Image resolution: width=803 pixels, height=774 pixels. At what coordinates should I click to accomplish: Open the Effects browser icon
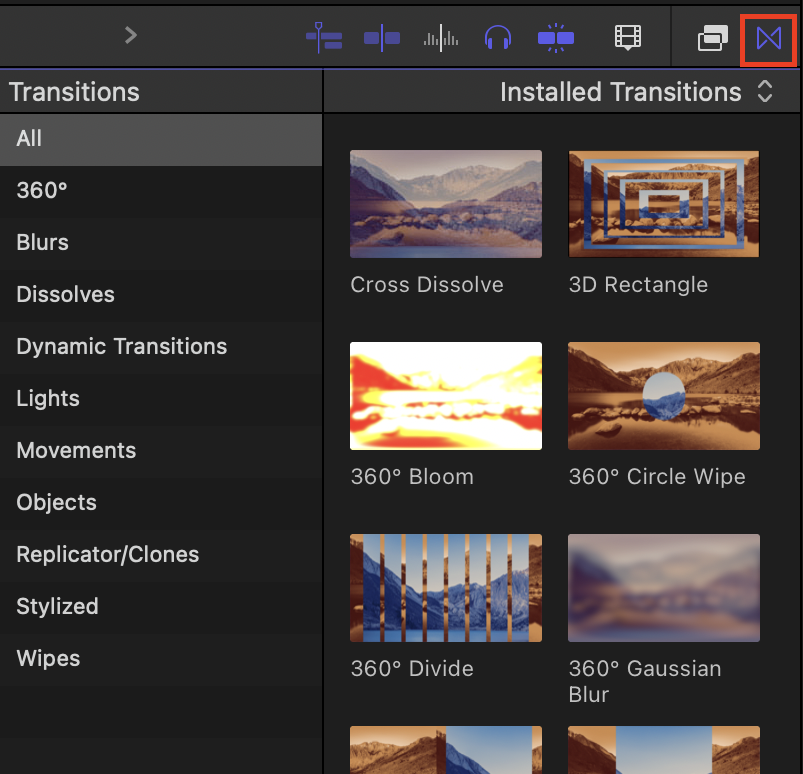pyautogui.click(x=712, y=38)
